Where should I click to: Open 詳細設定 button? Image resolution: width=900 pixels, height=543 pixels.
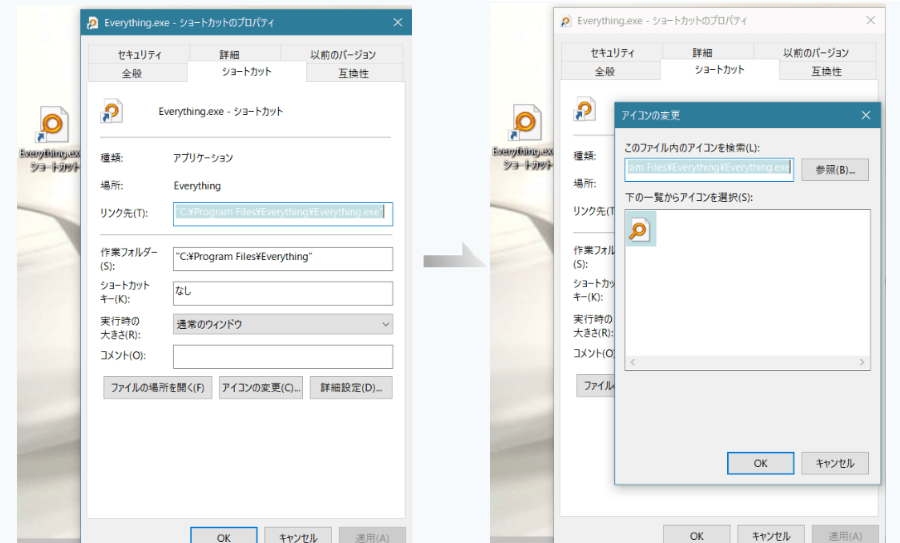coord(351,387)
